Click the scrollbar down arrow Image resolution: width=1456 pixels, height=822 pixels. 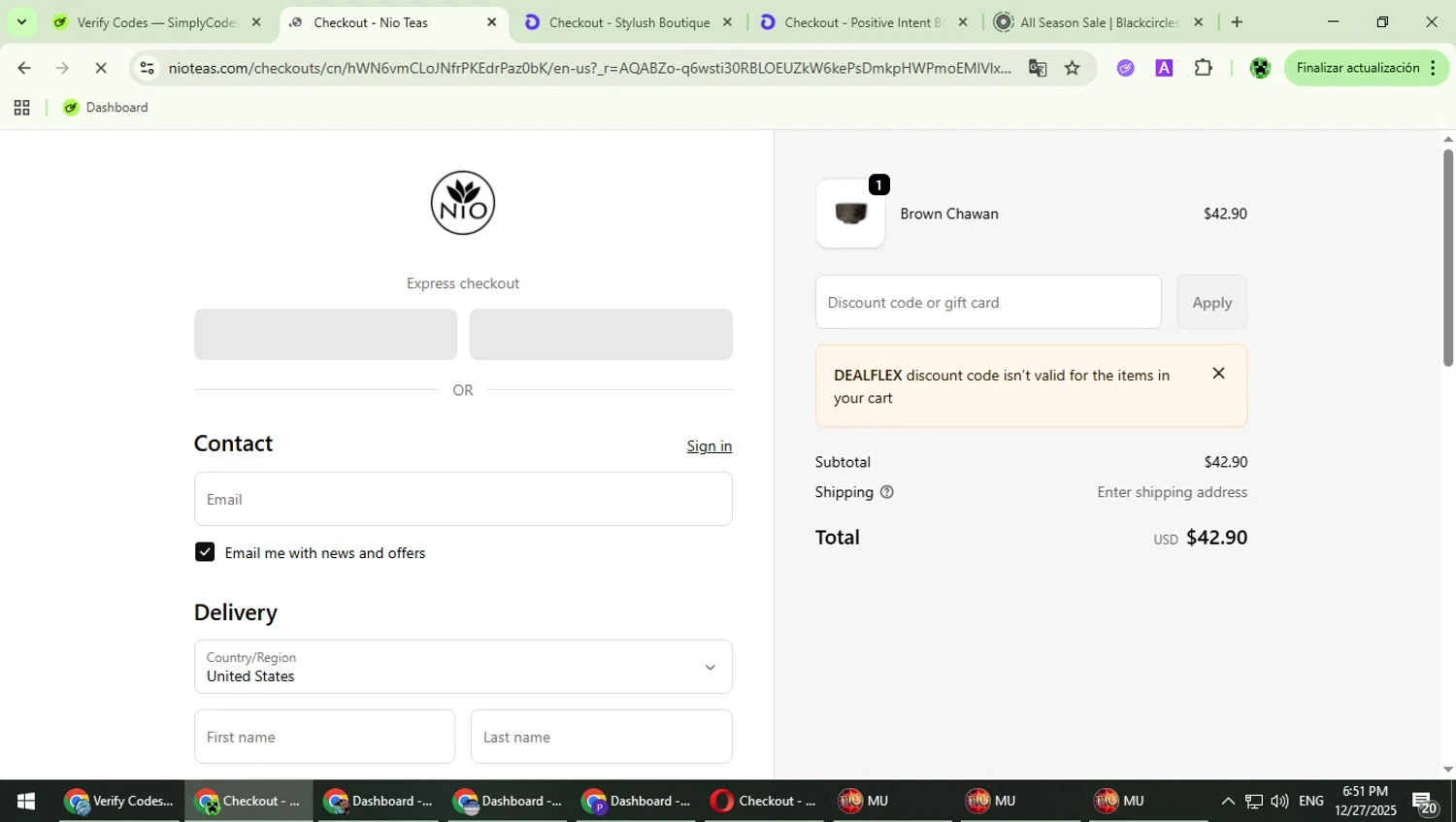[x=1447, y=770]
